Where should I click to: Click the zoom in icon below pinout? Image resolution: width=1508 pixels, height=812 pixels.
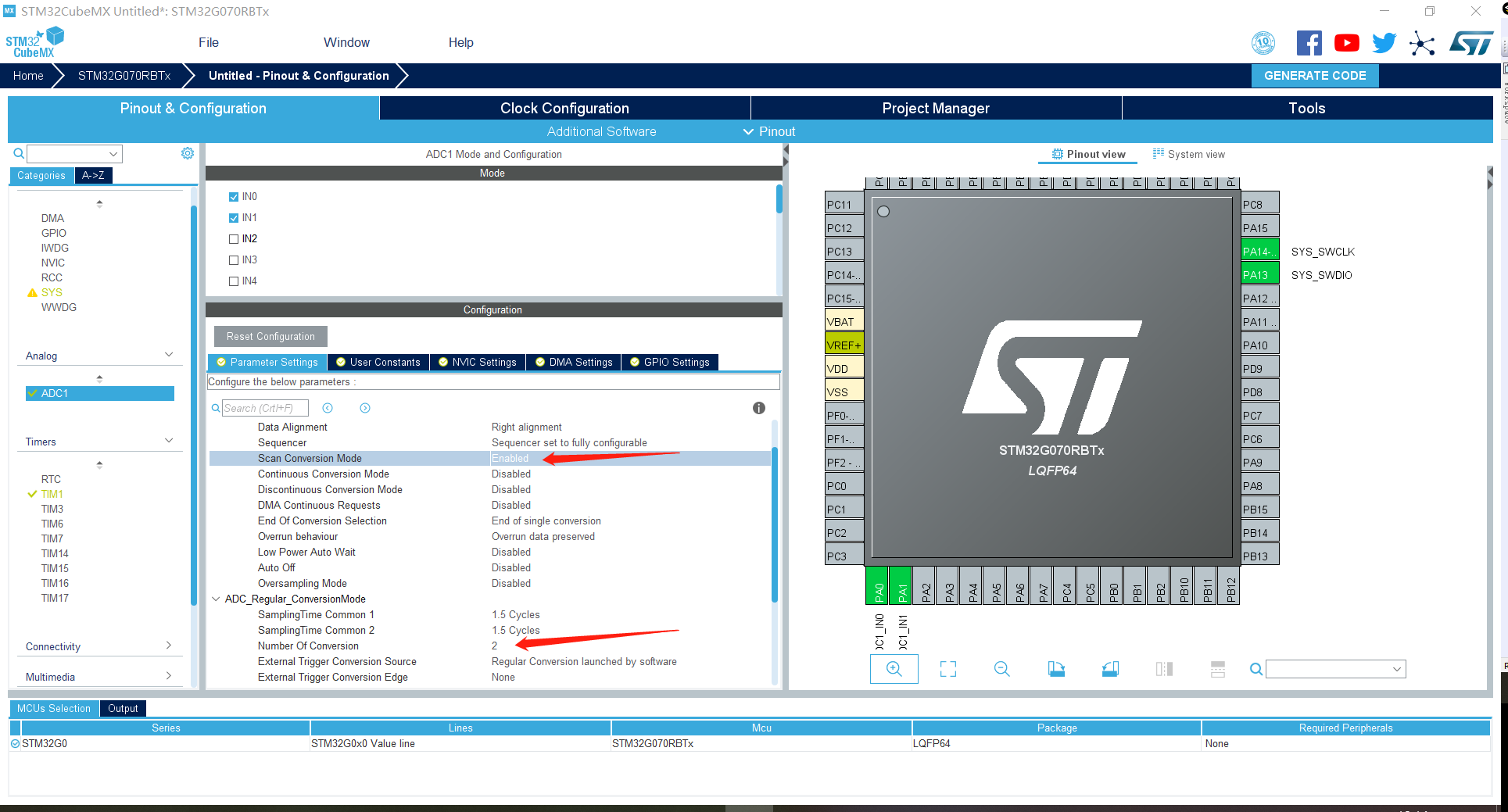(x=894, y=669)
